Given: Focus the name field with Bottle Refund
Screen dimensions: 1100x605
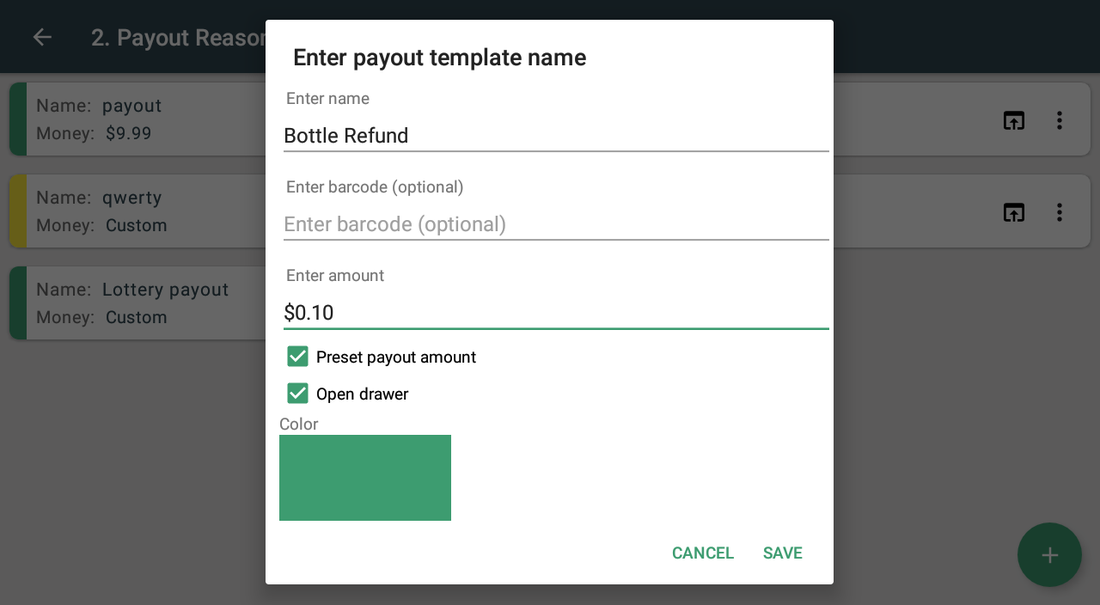Looking at the screenshot, I should pos(556,135).
